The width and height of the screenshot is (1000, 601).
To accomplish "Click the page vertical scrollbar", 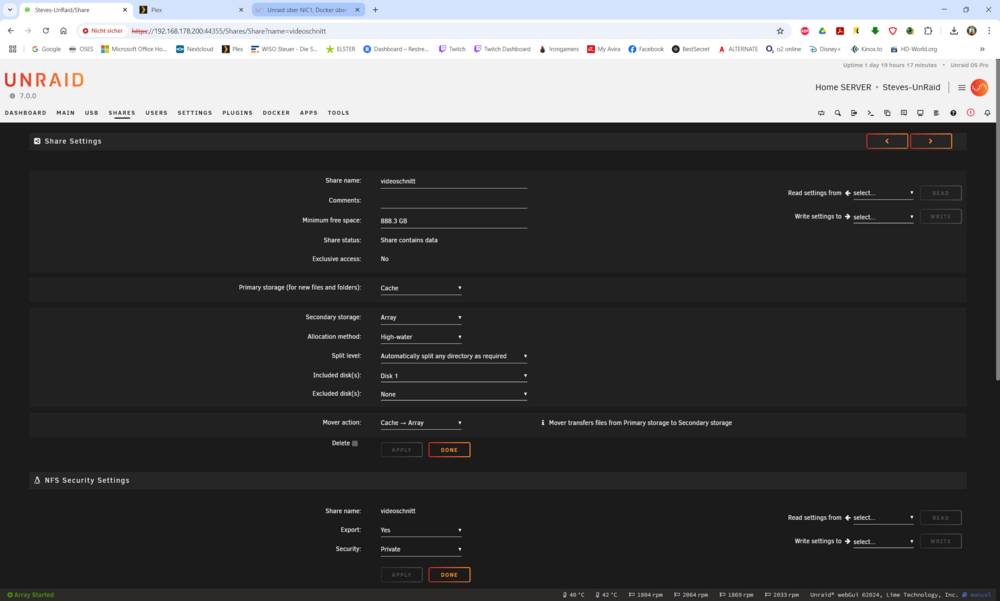I will click(997, 220).
